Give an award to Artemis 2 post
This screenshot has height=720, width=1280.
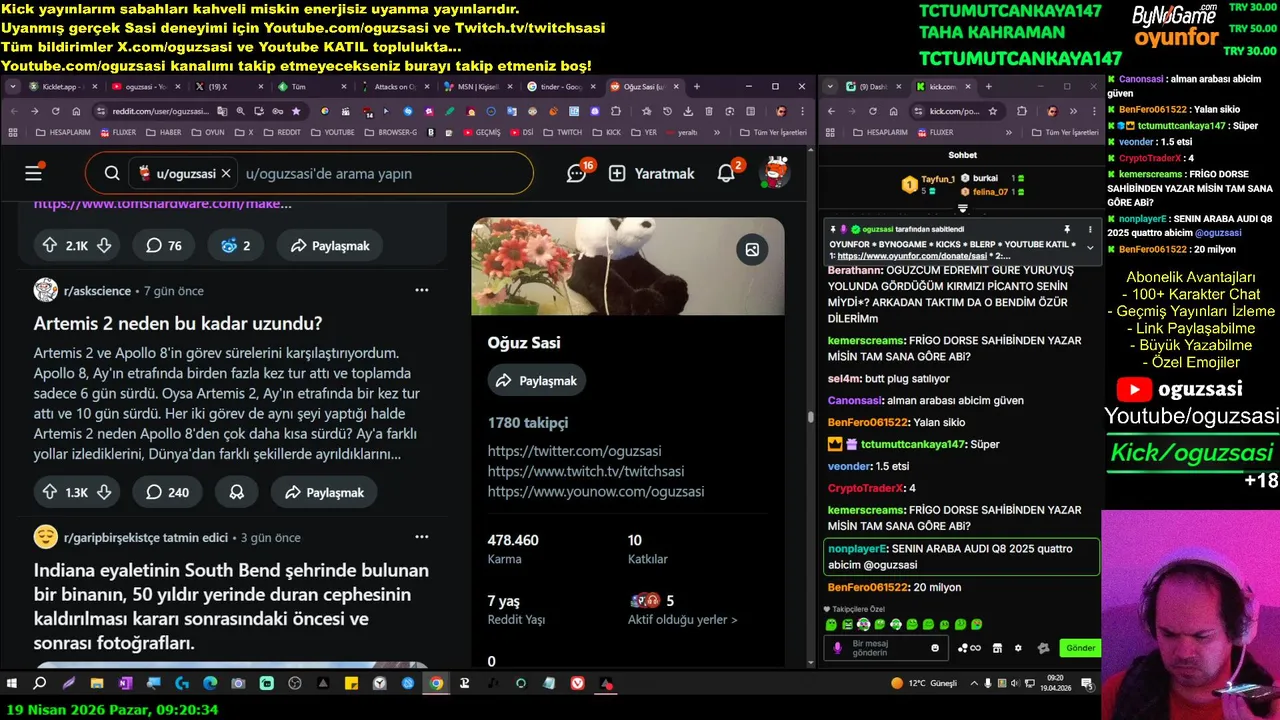237,492
